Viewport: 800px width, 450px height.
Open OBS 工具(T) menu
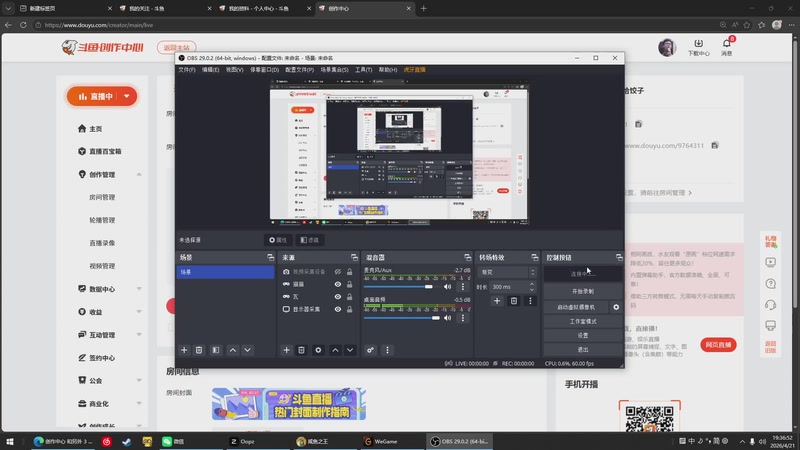pyautogui.click(x=363, y=69)
